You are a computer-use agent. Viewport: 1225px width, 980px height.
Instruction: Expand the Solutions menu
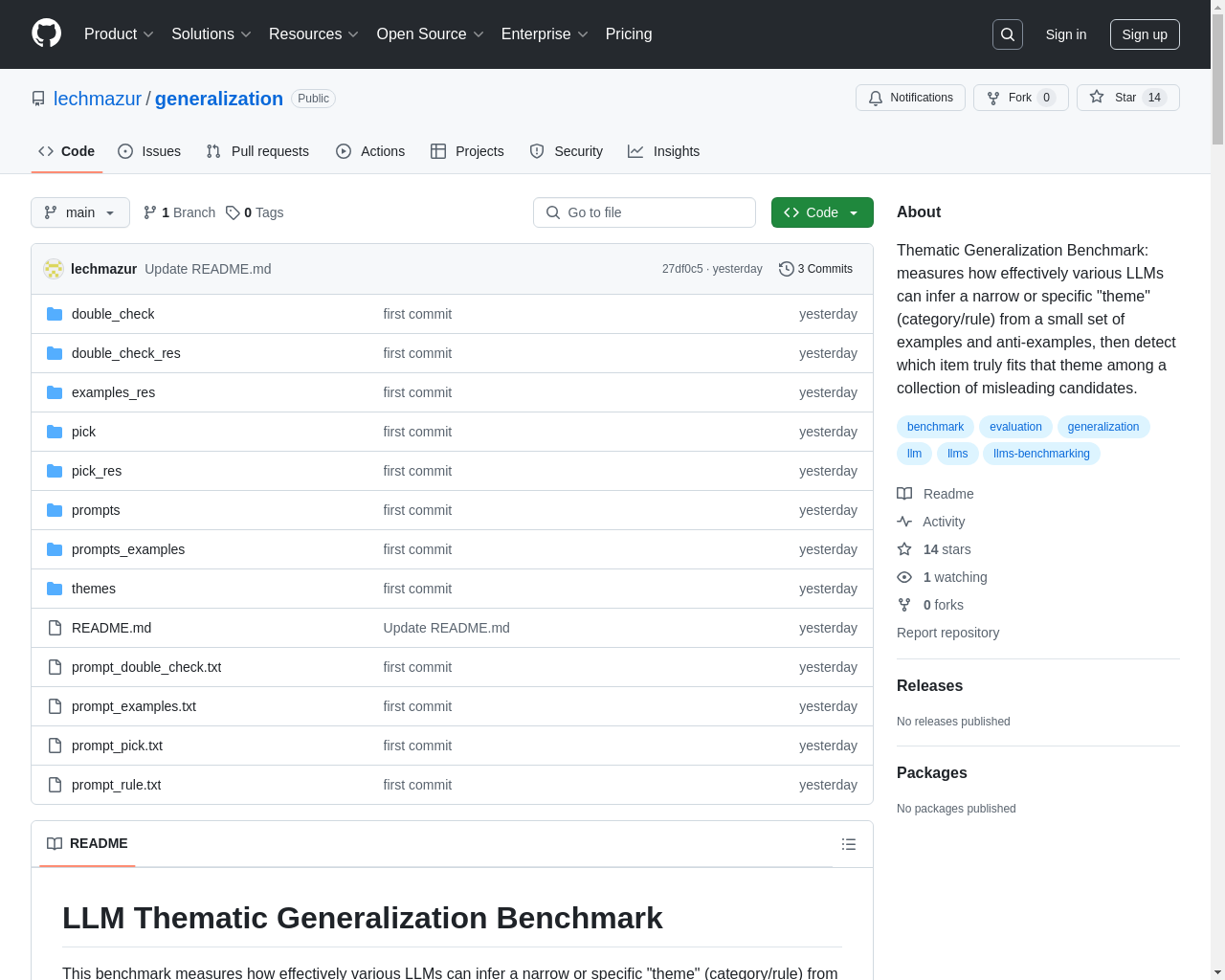click(212, 34)
